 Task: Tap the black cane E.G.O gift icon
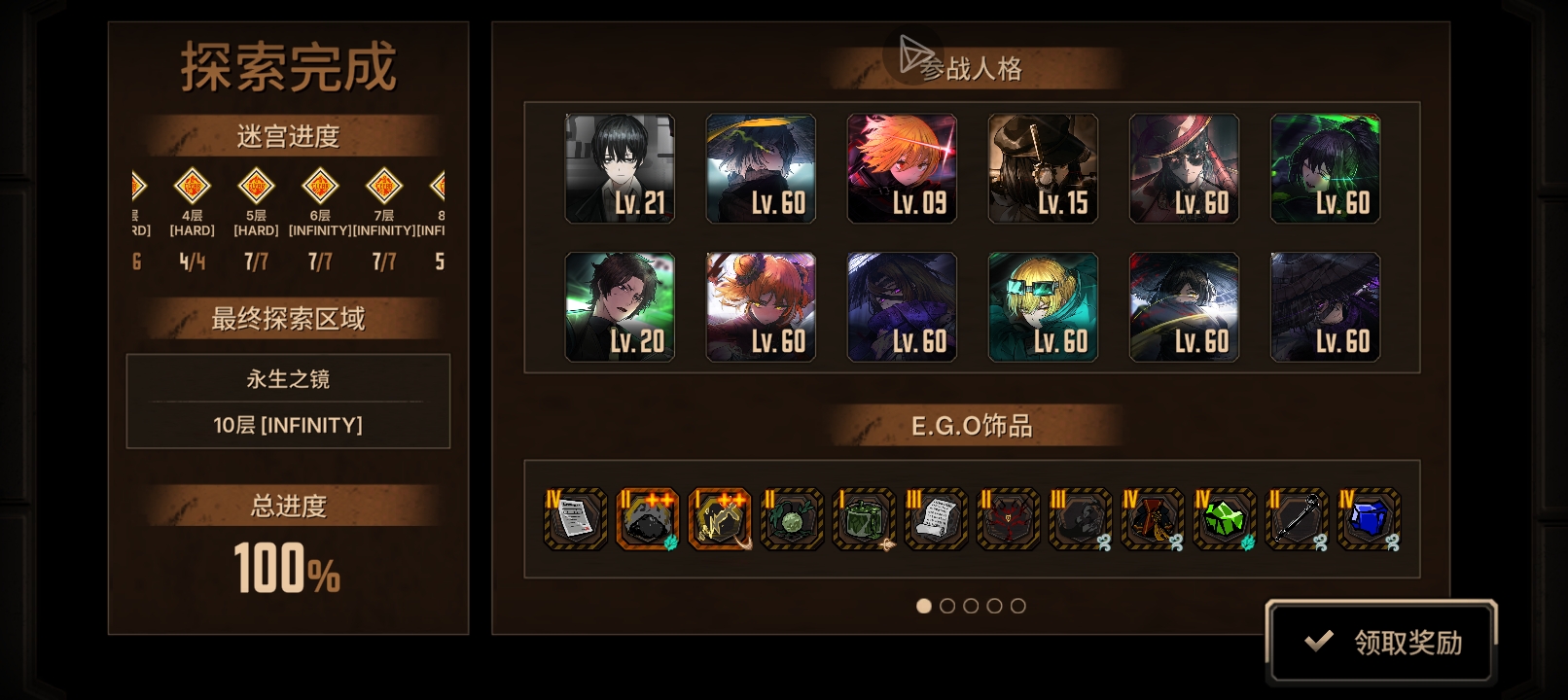tap(1297, 519)
